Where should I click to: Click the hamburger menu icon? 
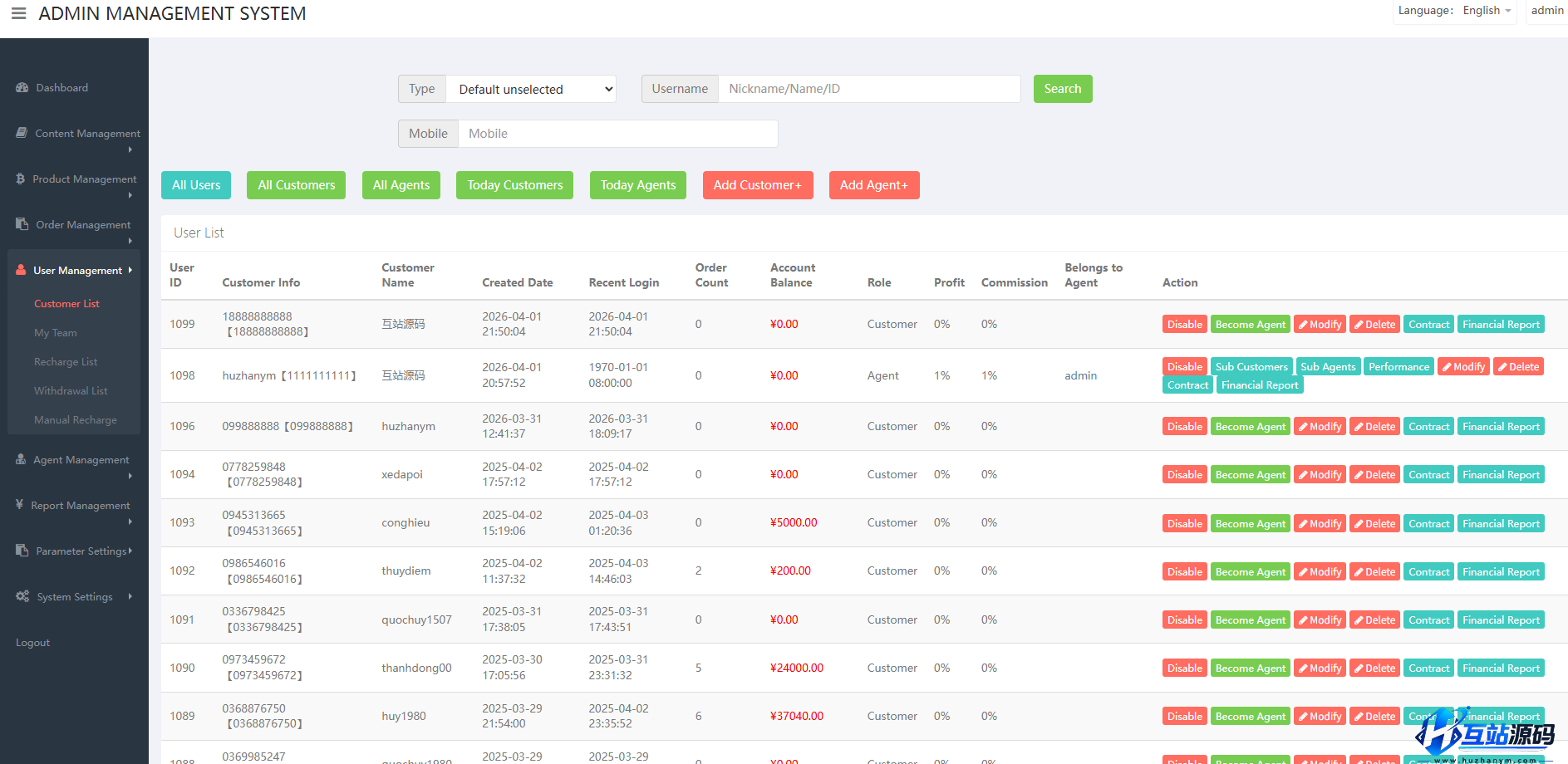pyautogui.click(x=18, y=13)
